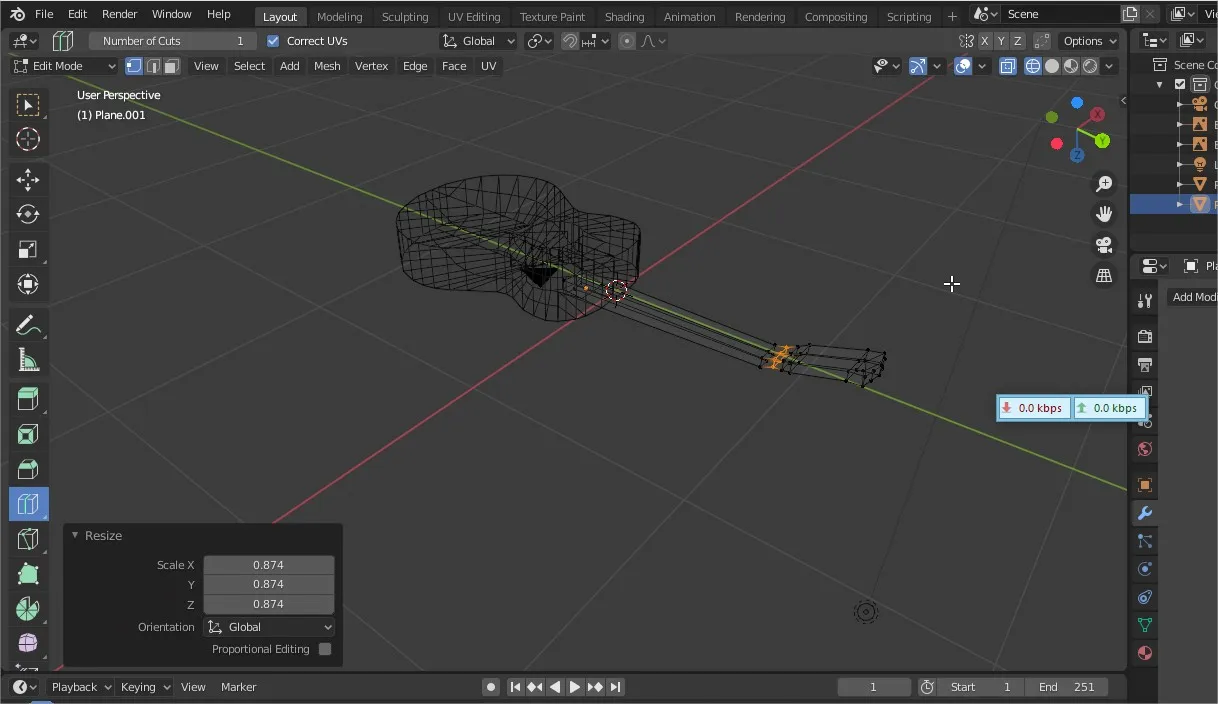Select the Inset Faces tool
This screenshot has width=1218, height=704.
[x=28, y=434]
